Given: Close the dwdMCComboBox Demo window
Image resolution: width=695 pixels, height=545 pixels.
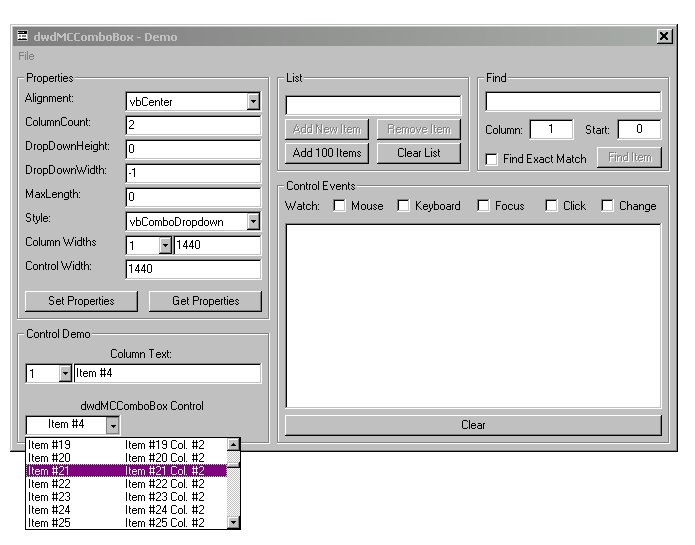Looking at the screenshot, I should click(x=664, y=36).
